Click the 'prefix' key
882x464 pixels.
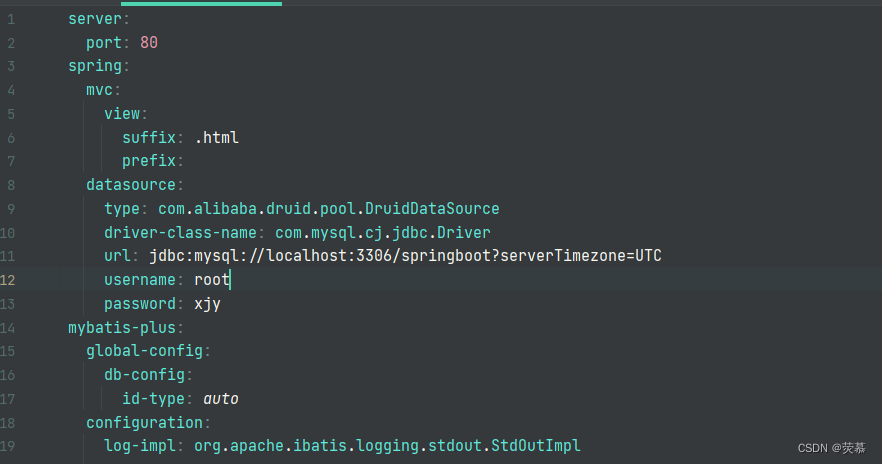[x=148, y=161]
